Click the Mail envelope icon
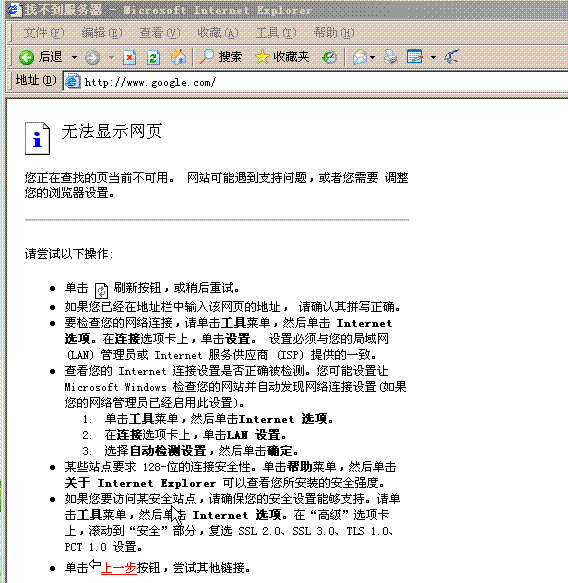The image size is (568, 583). click(x=360, y=57)
